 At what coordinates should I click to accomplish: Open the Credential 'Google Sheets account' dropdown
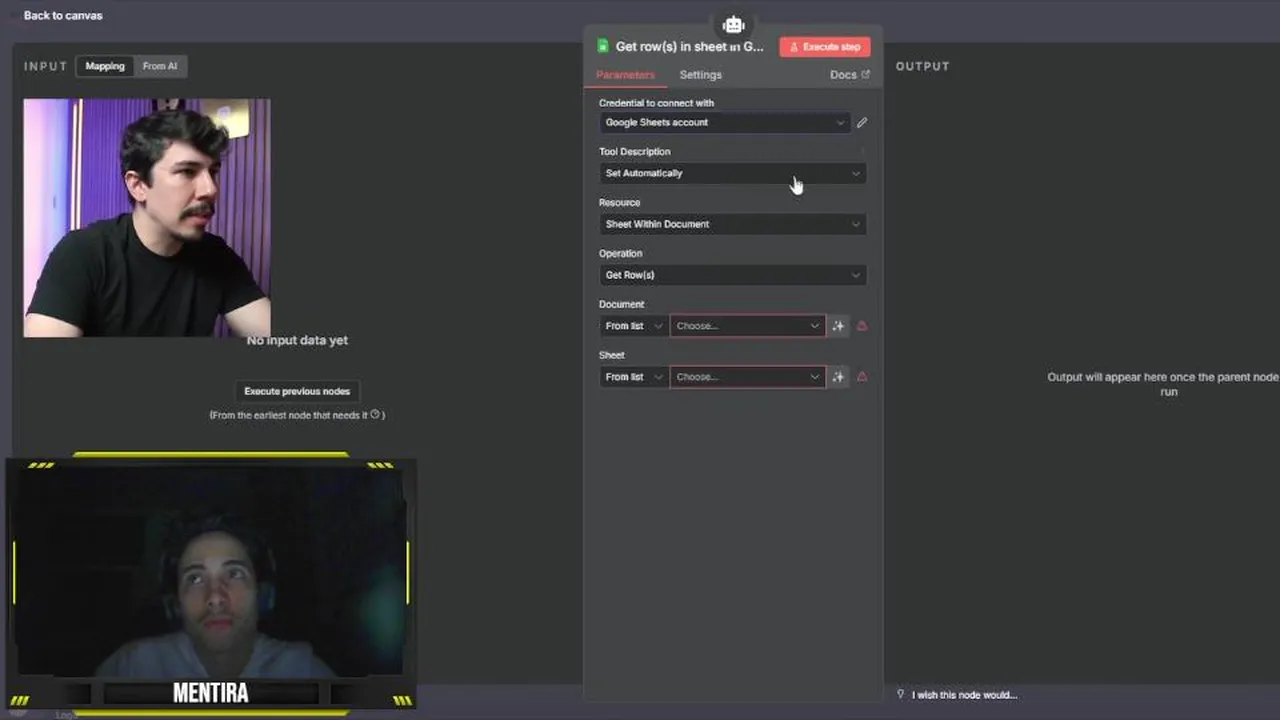[x=724, y=123]
